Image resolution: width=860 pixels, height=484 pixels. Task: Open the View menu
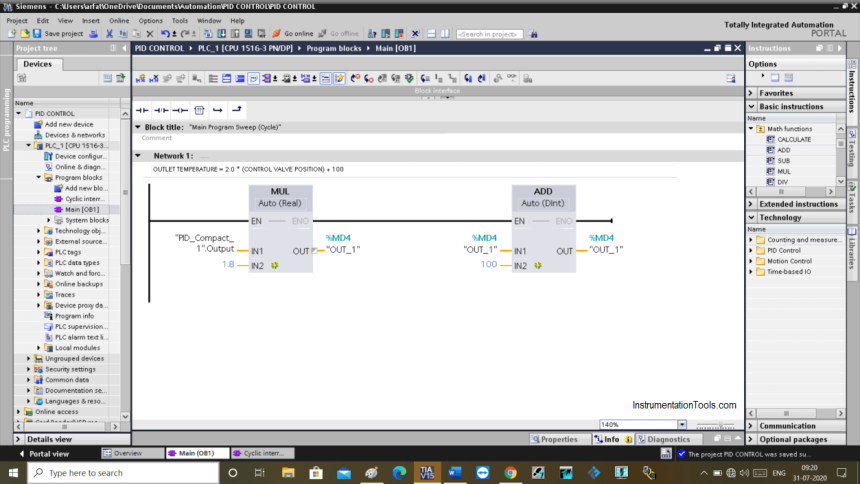tap(65, 20)
